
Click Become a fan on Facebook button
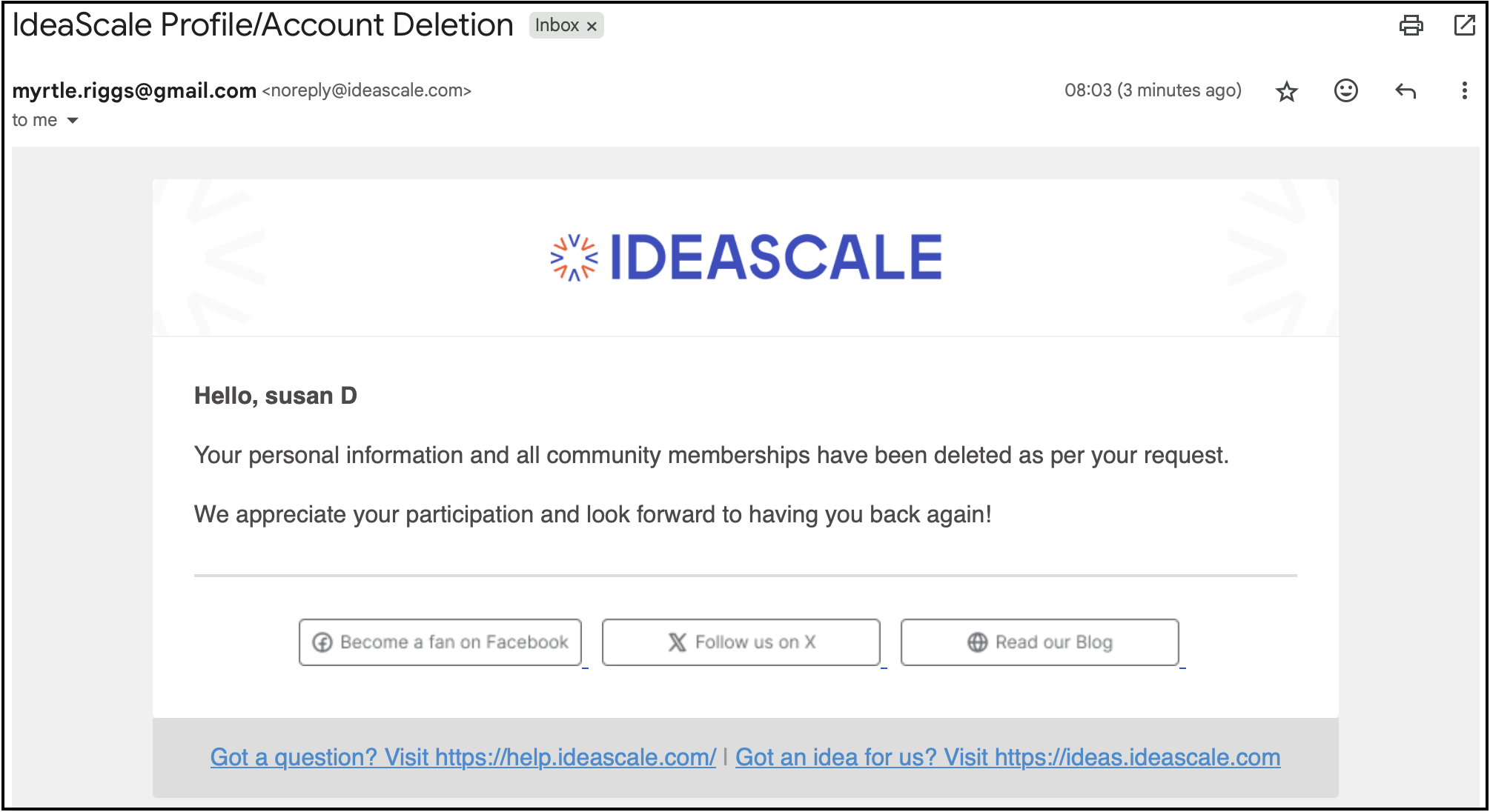coord(440,642)
